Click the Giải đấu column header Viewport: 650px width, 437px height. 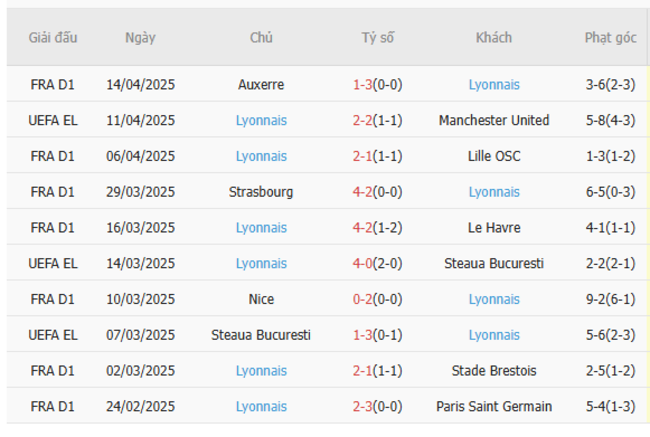[53, 38]
